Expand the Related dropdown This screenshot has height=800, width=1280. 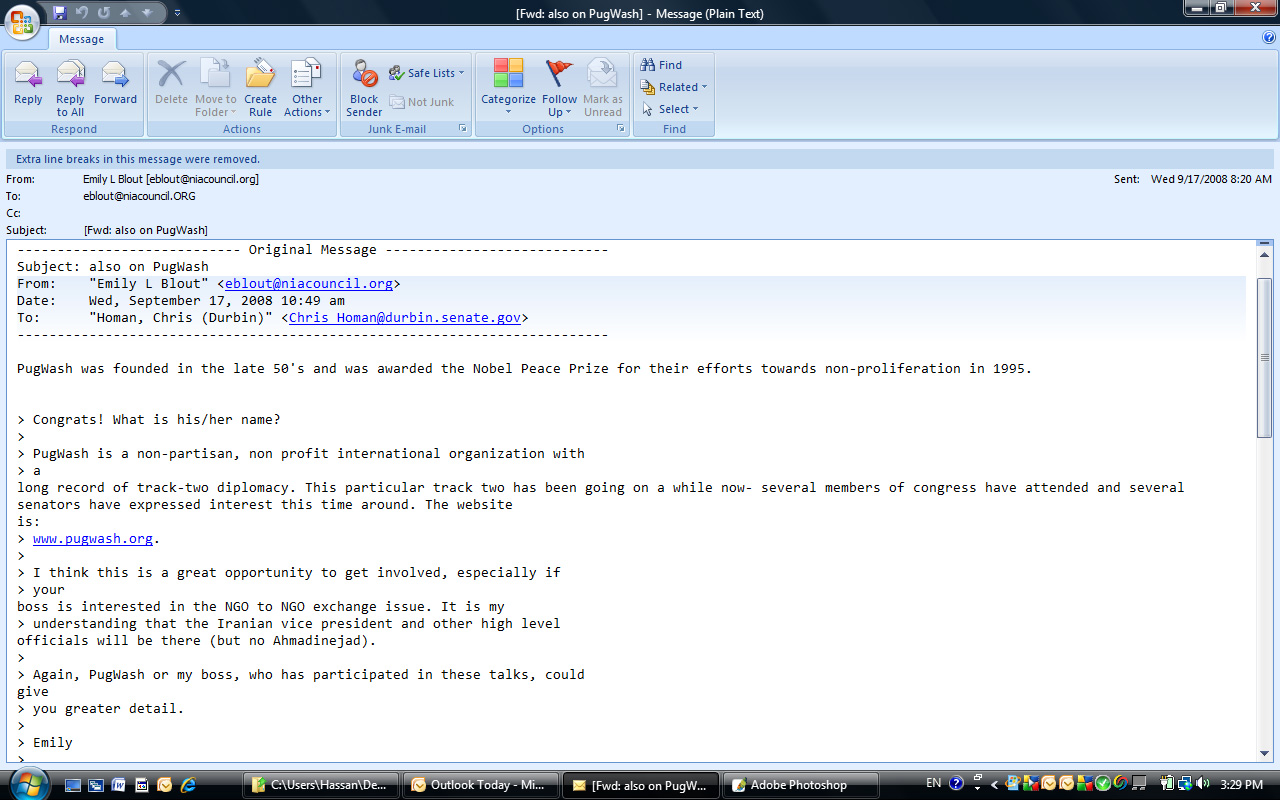[675, 87]
